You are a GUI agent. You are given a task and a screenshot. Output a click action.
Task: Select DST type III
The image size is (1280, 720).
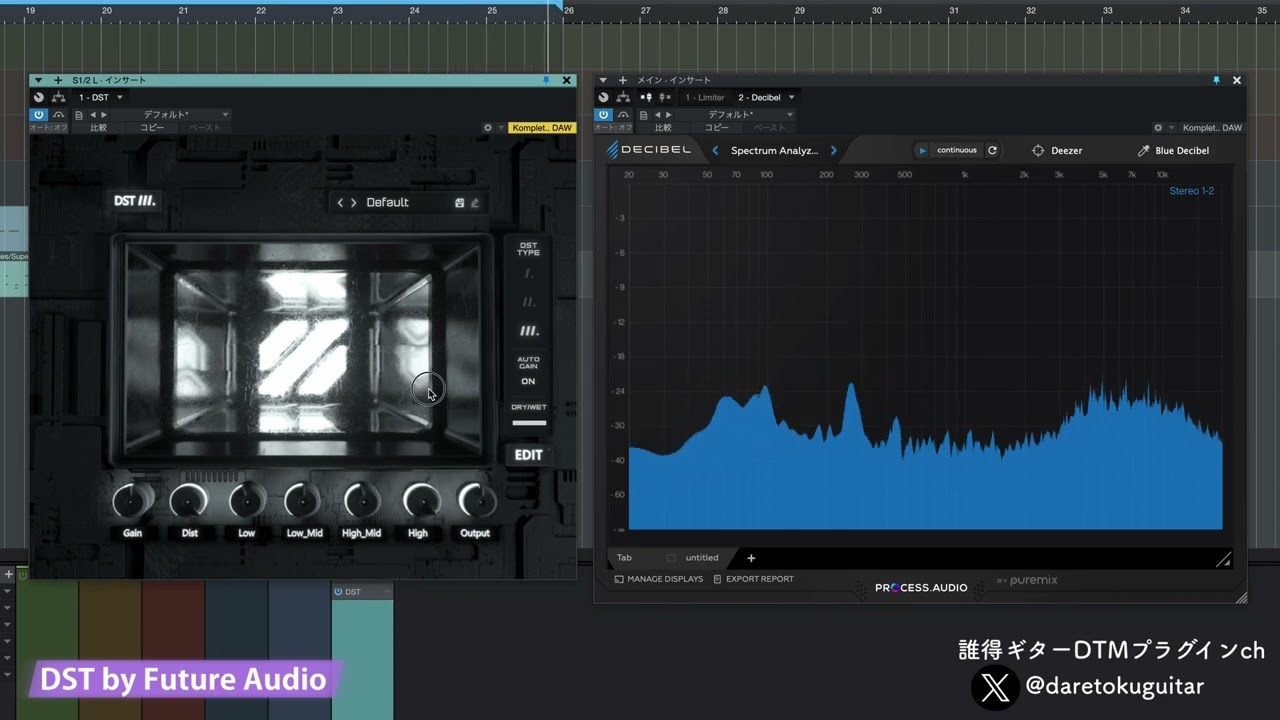coord(528,331)
